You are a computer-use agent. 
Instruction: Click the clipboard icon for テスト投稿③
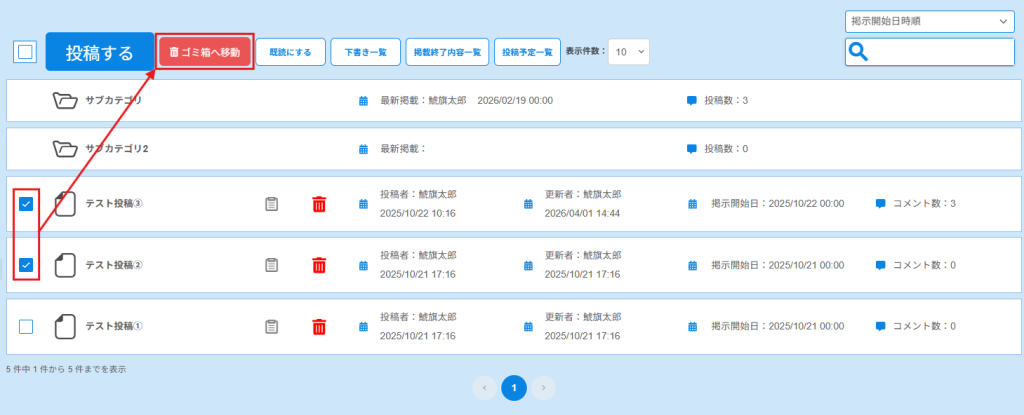pos(271,204)
